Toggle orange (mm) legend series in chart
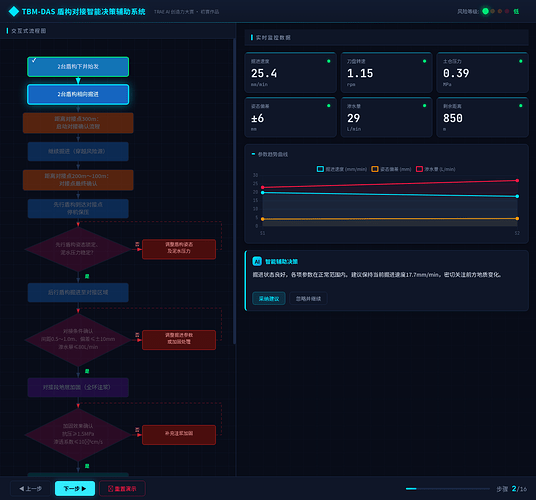The width and height of the screenshot is (536, 500). (x=391, y=169)
